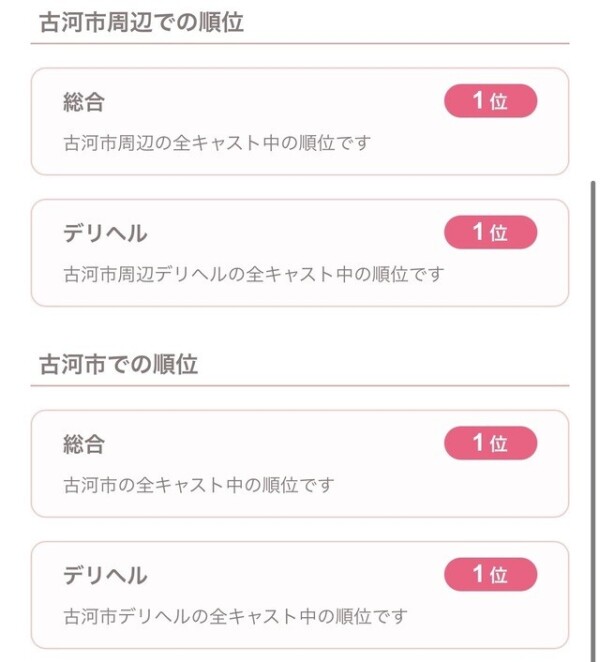Image resolution: width=600 pixels, height=662 pixels.
Task: Click text 古河市デリヘルの全キャスト中の順位です
Action: click(235, 616)
